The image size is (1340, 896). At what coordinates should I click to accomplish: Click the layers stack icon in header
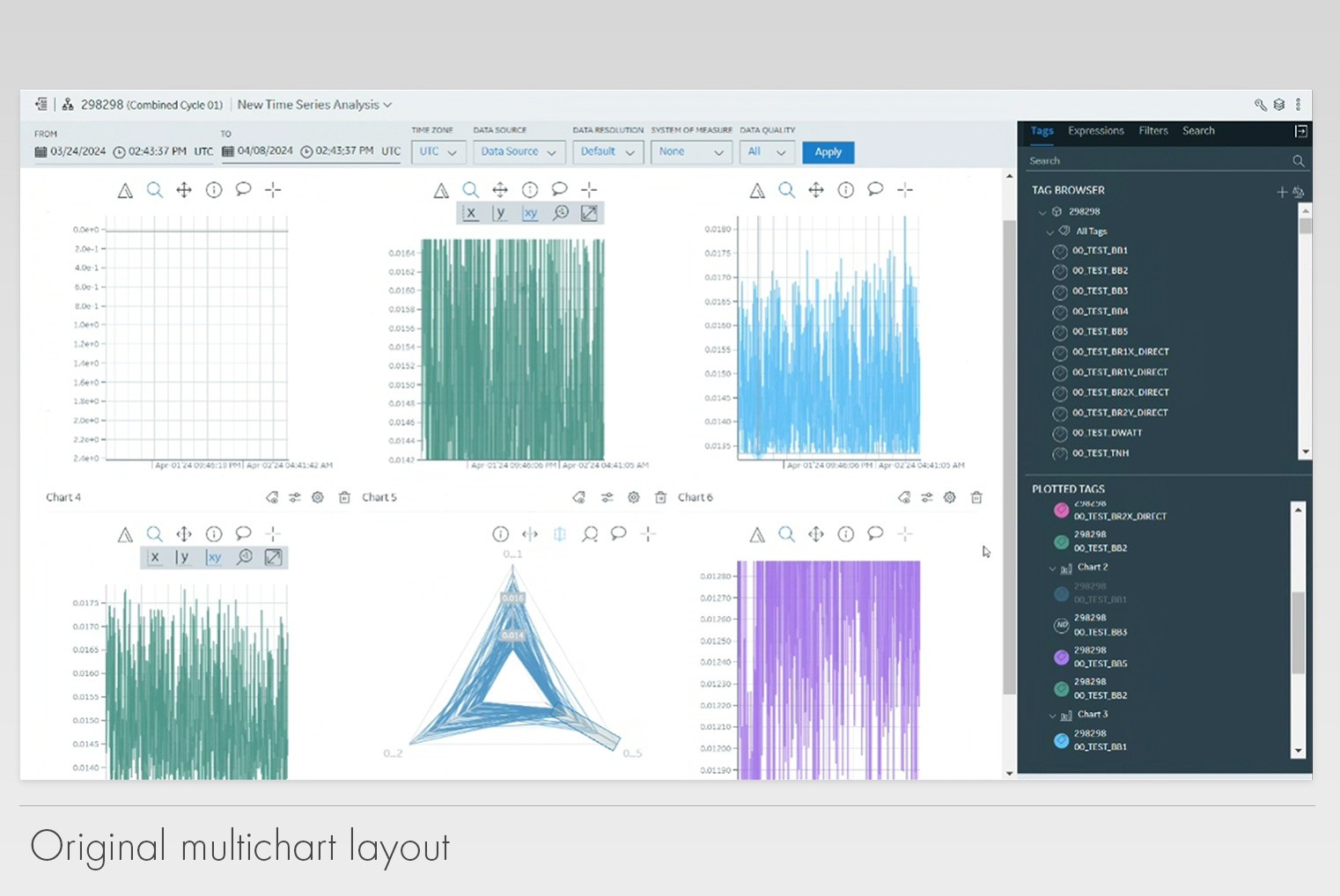[1279, 105]
